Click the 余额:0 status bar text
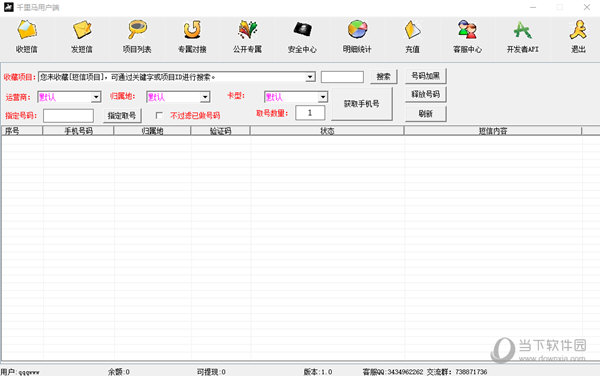Screen dimensions: 600x376 point(119,372)
